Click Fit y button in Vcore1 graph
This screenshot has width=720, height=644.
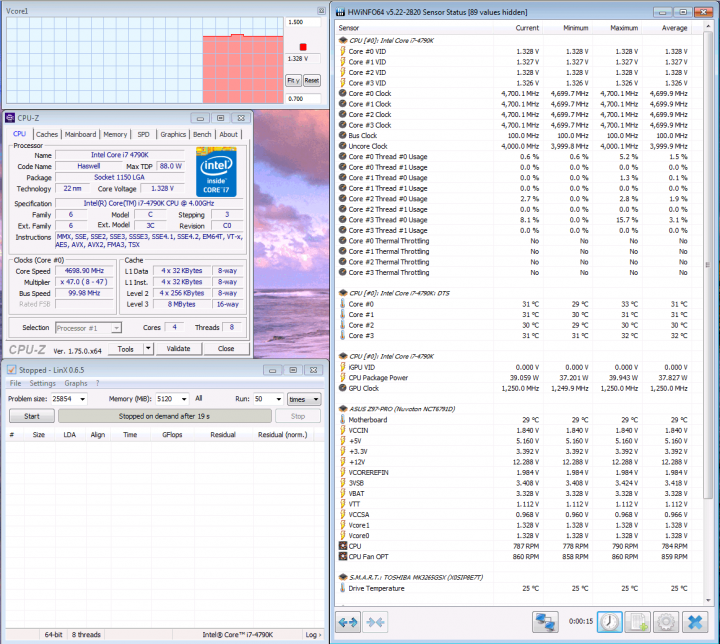(x=293, y=80)
